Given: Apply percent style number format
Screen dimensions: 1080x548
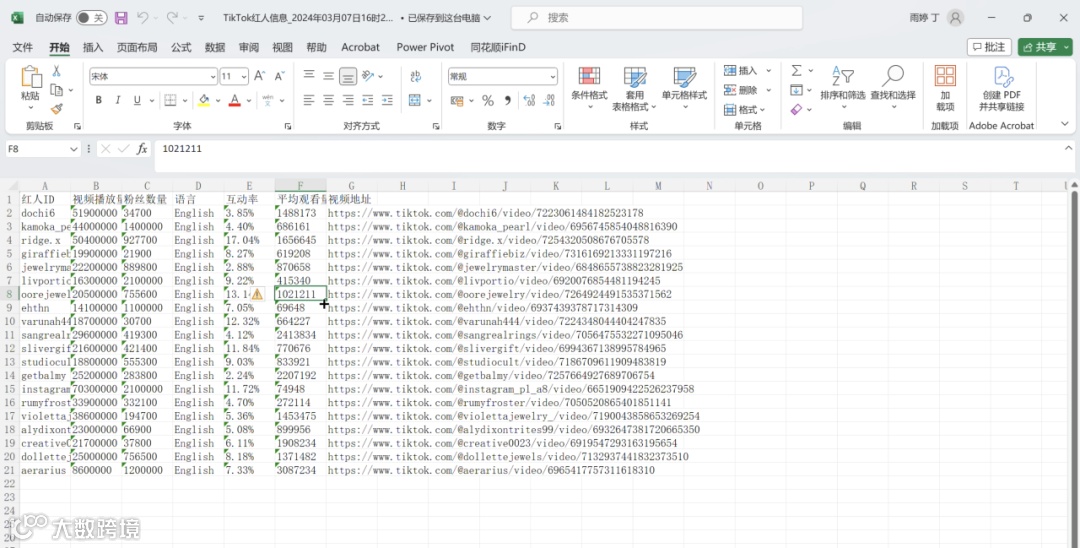Looking at the screenshot, I should click(x=488, y=101).
